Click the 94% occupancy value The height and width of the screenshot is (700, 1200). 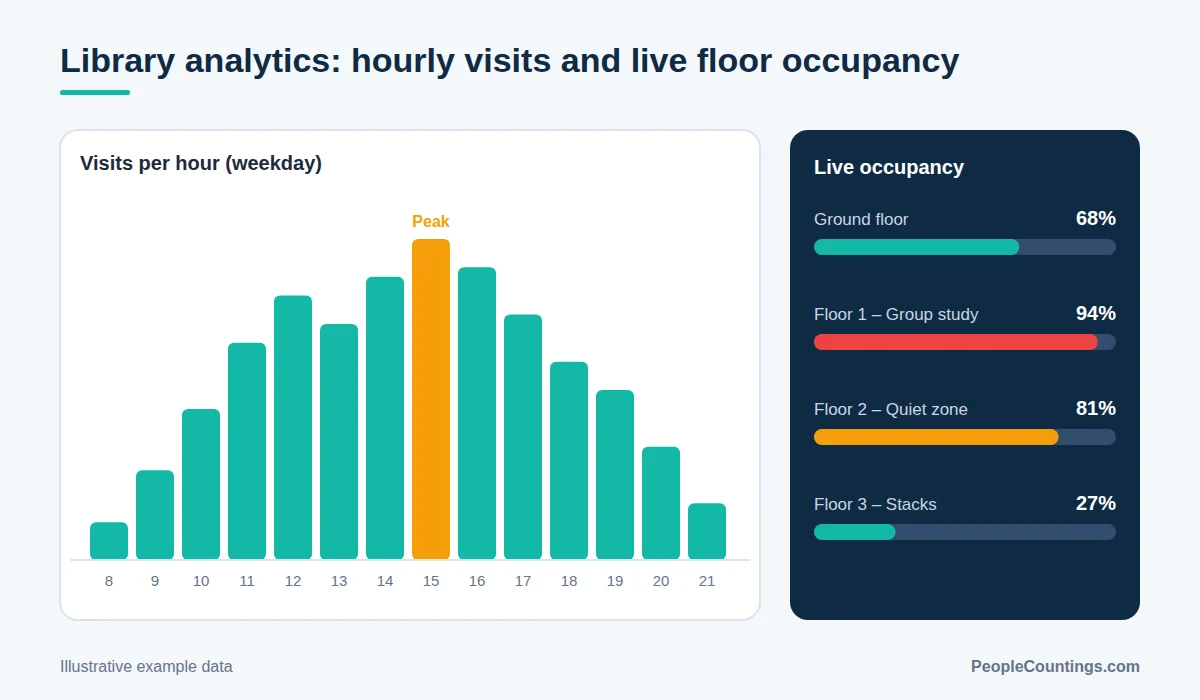coord(1096,314)
